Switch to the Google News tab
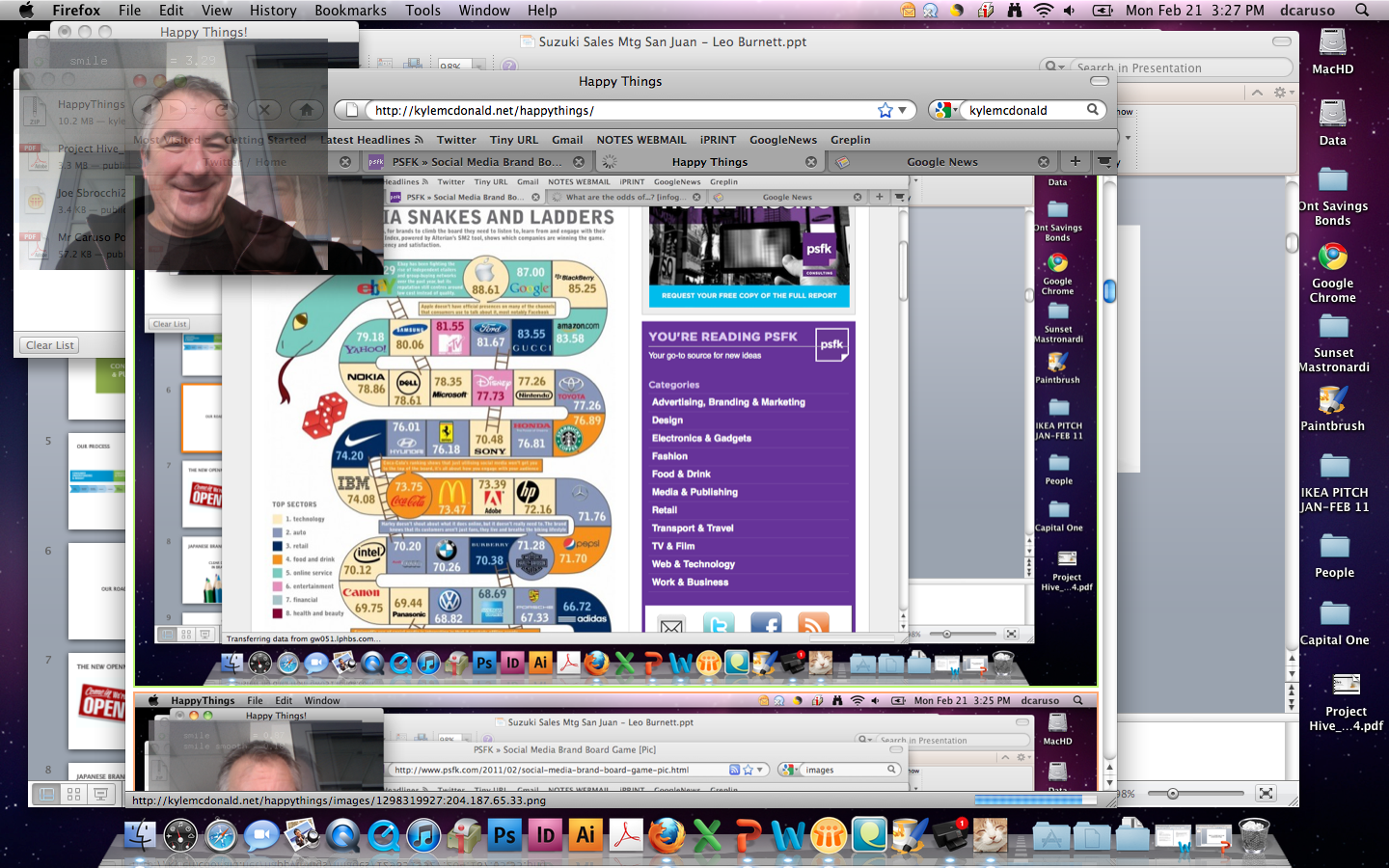This screenshot has width=1389, height=868. (941, 162)
